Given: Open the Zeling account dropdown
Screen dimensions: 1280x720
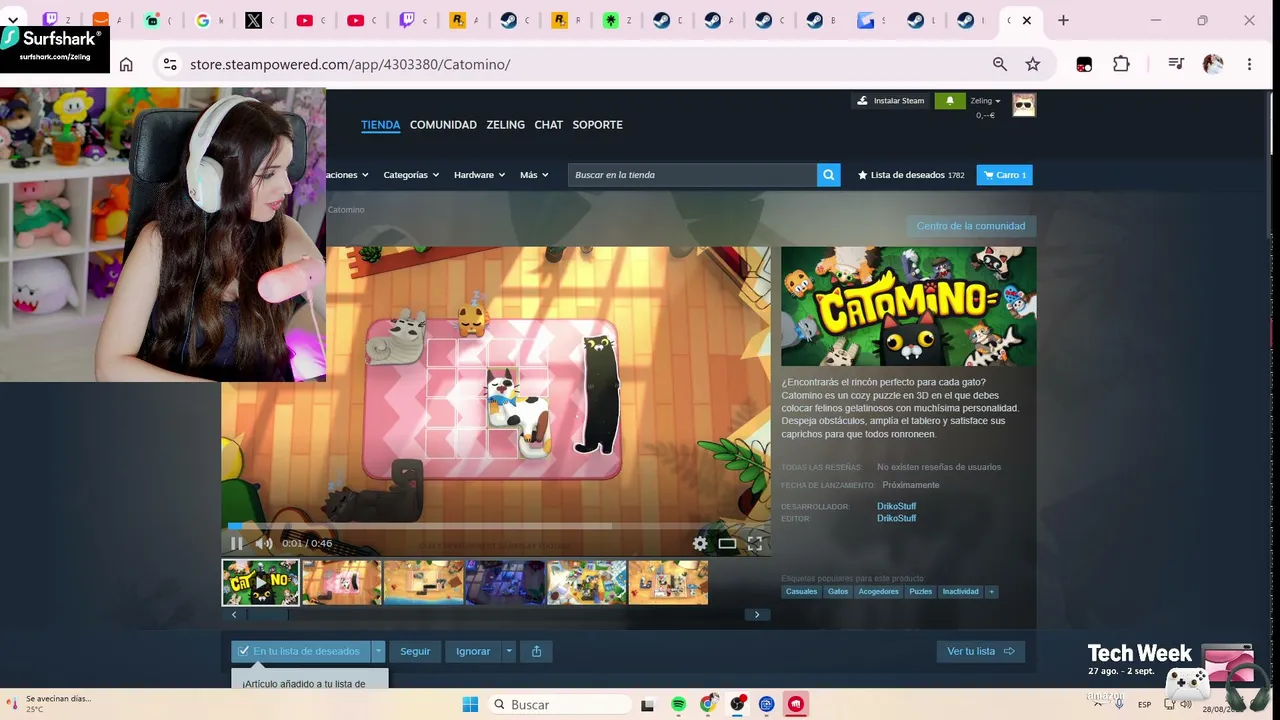Looking at the screenshot, I should click(x=985, y=101).
